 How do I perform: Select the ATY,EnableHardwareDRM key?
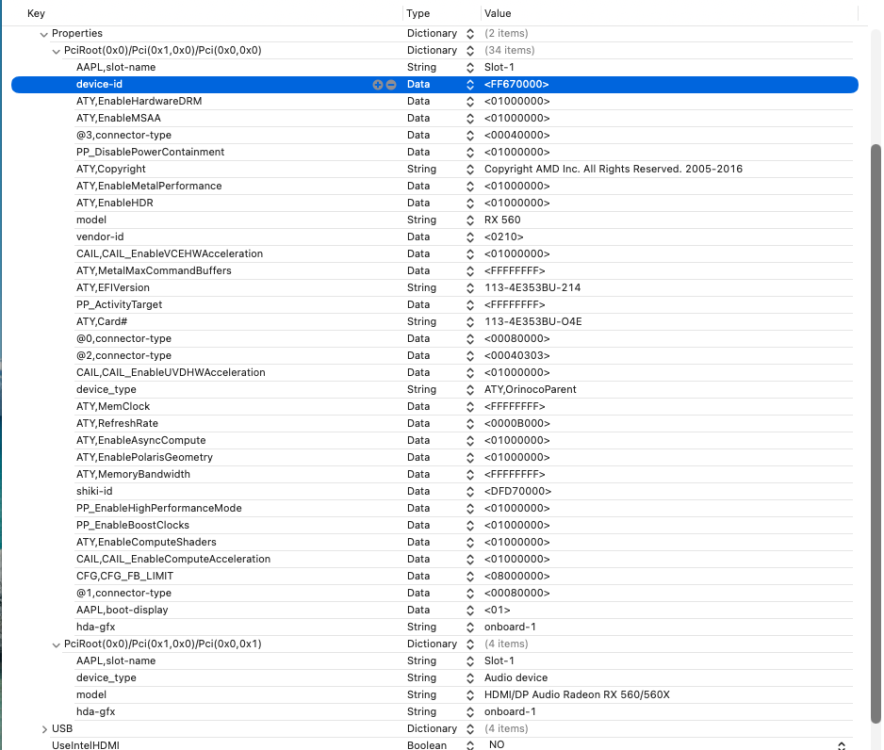[x=139, y=102]
